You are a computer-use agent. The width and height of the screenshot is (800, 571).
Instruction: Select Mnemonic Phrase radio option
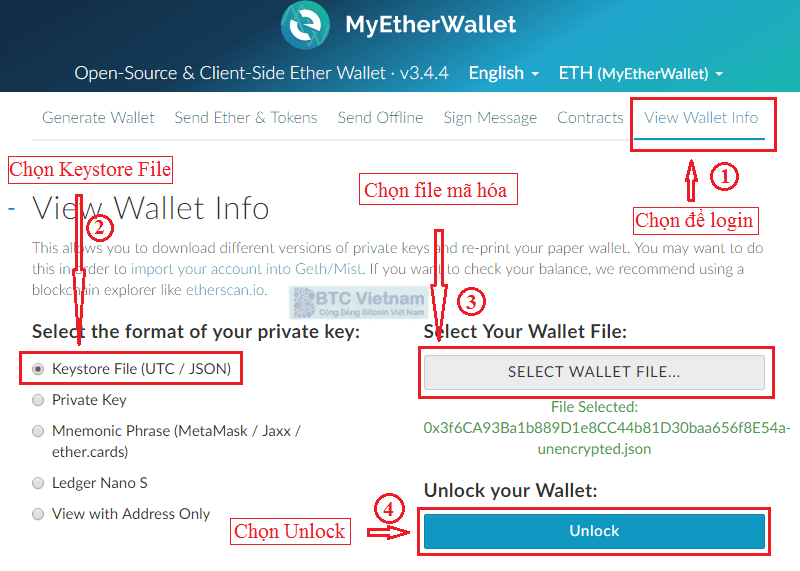pyautogui.click(x=38, y=431)
